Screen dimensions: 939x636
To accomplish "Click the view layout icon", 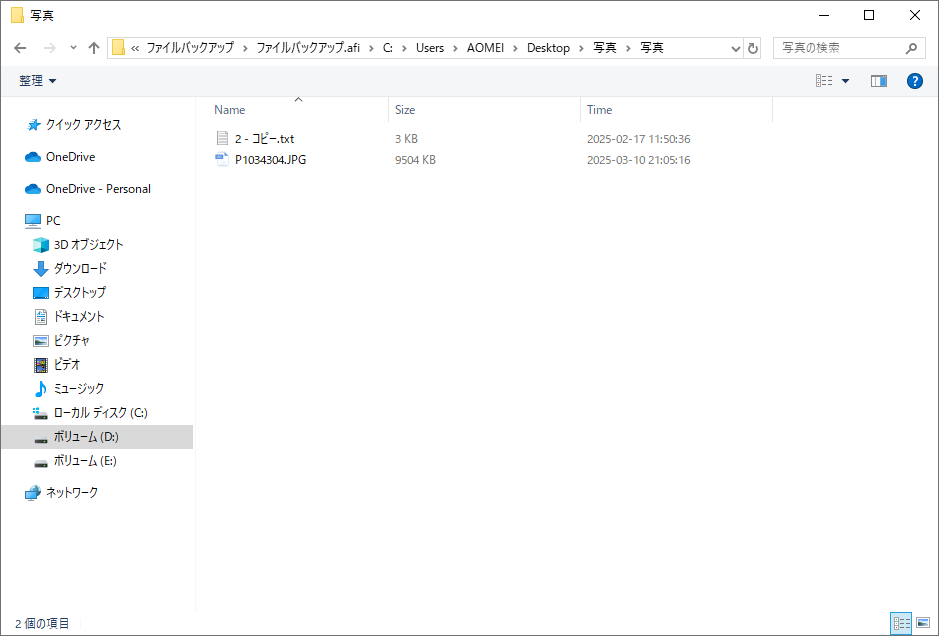I will [x=824, y=80].
